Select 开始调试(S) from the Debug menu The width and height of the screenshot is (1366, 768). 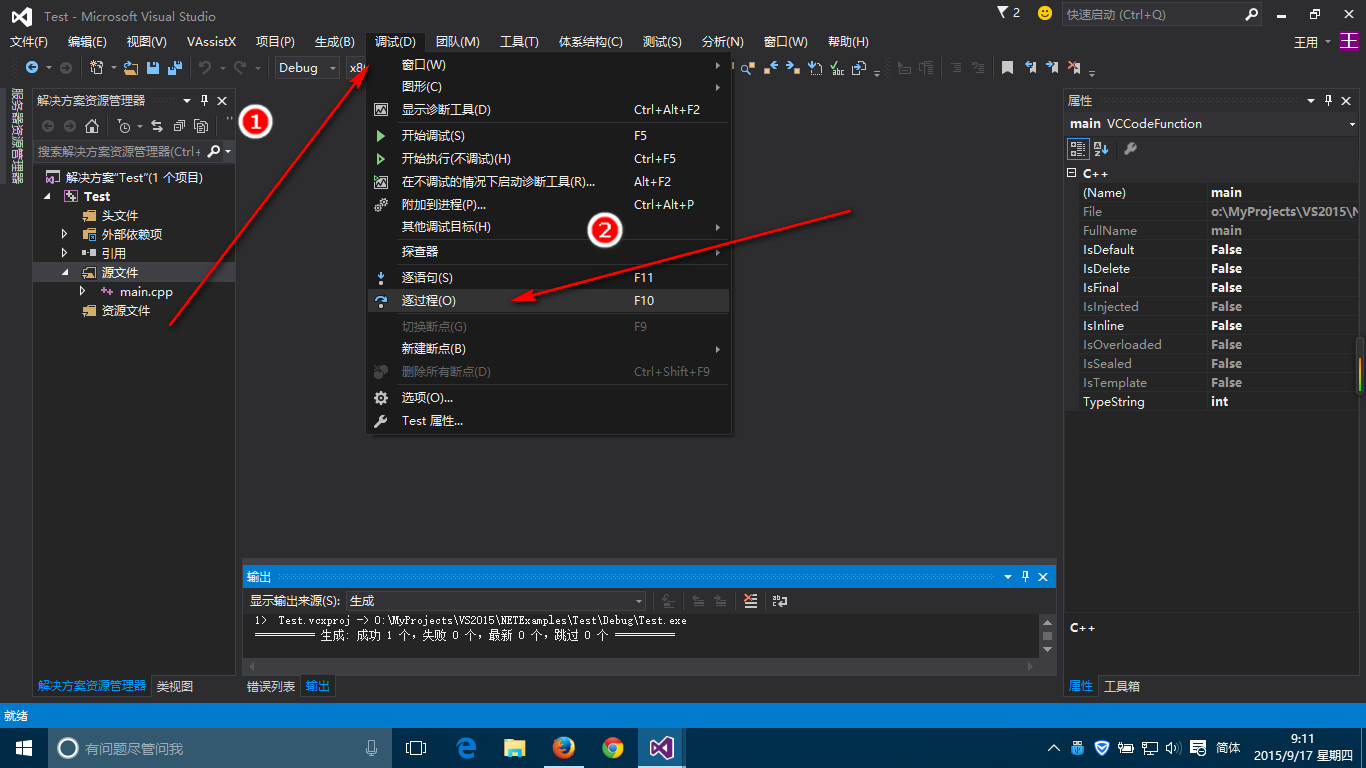click(x=550, y=135)
